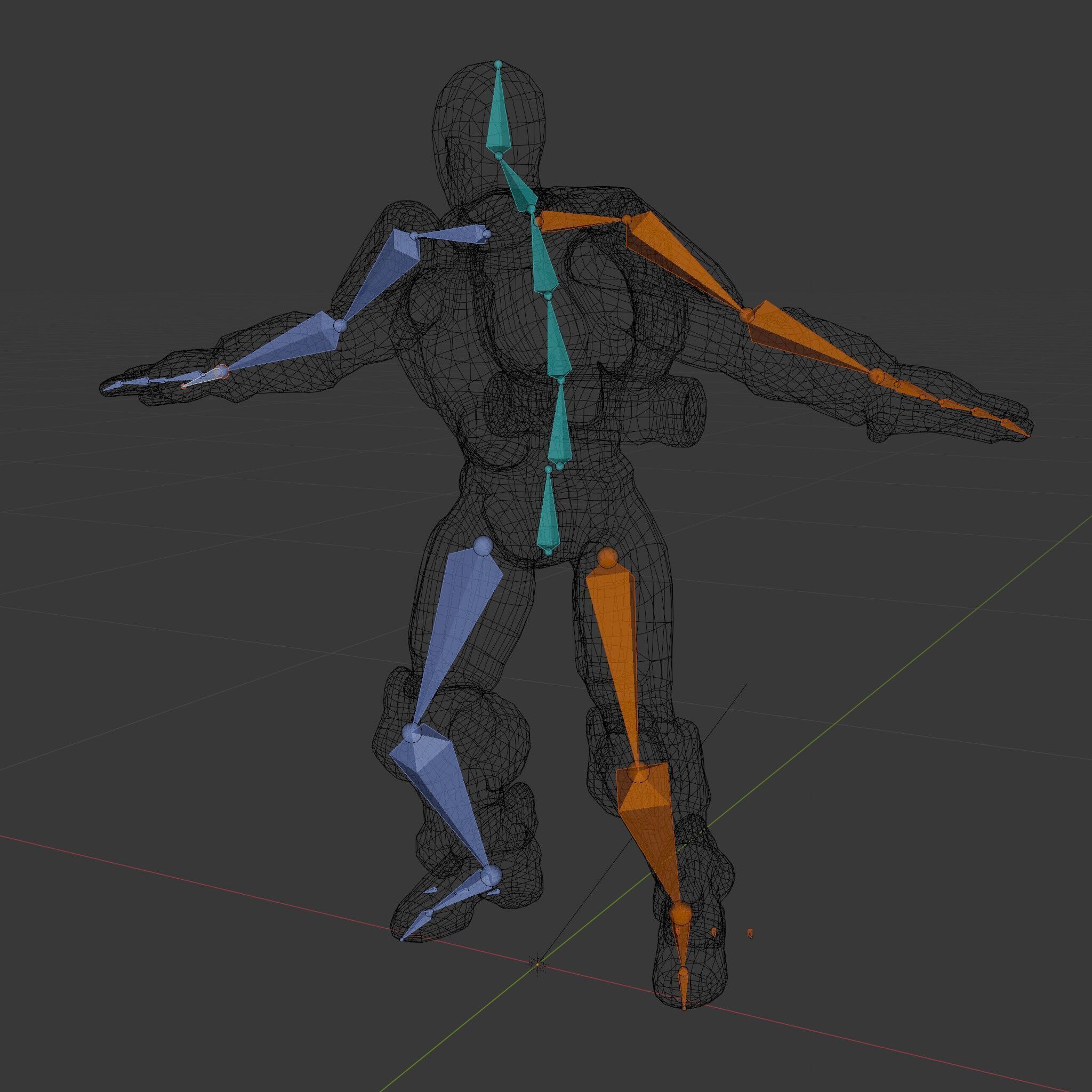Click the tip joint atop the head bone
The width and height of the screenshot is (1092, 1092).
tap(498, 65)
